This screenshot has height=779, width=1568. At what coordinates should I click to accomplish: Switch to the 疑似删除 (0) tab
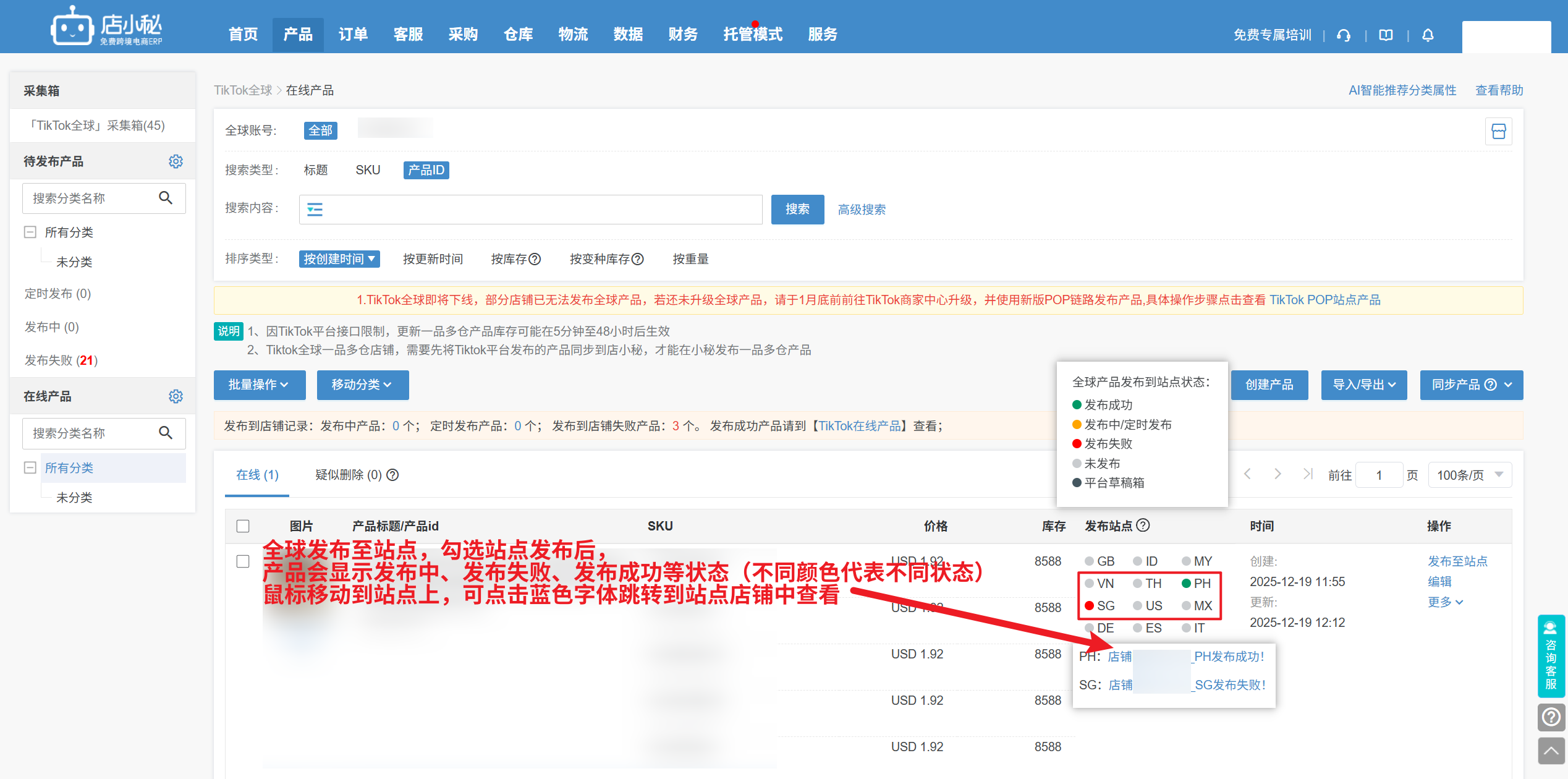click(x=349, y=475)
